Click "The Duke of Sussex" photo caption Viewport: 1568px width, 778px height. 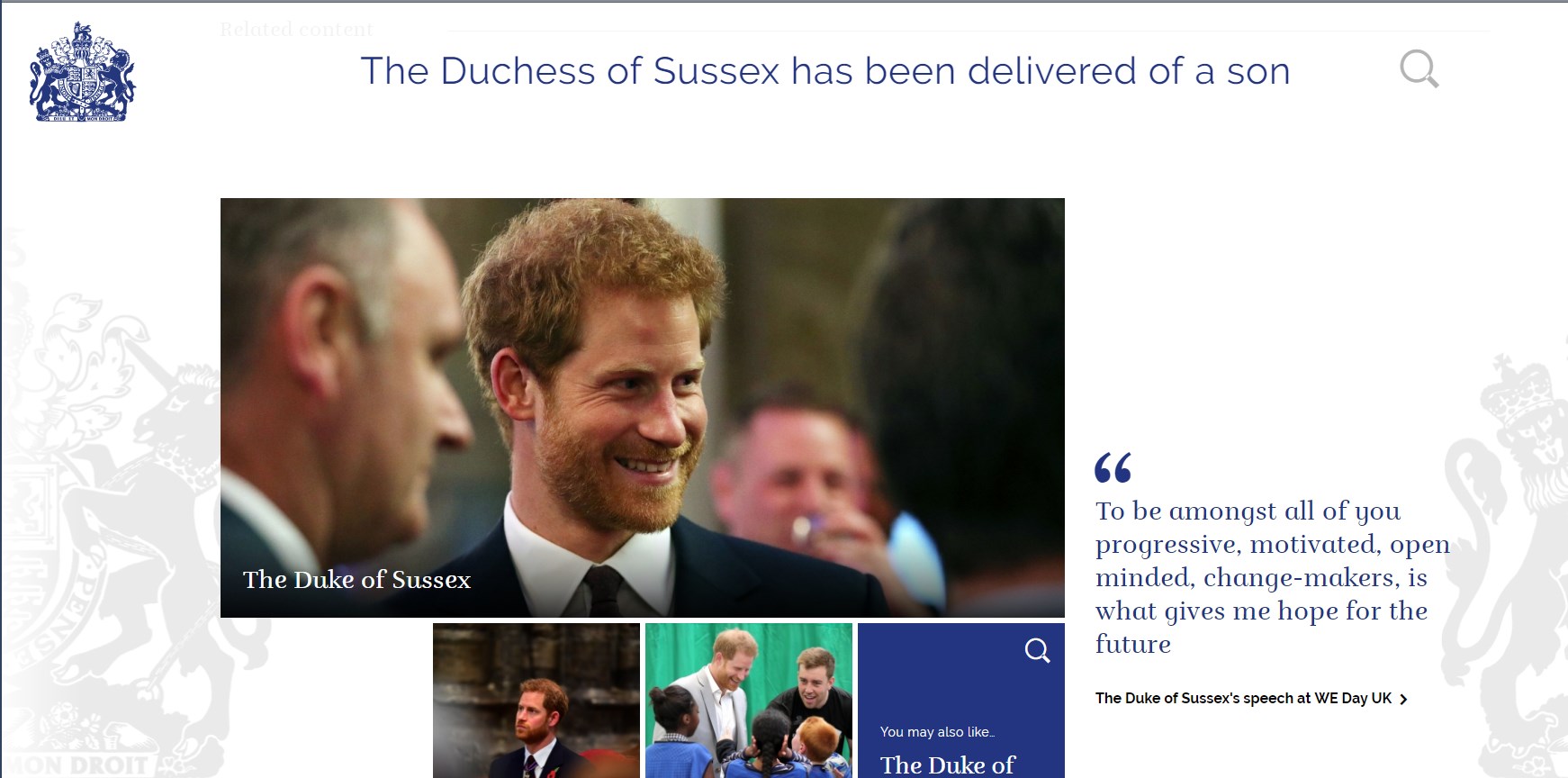(356, 579)
